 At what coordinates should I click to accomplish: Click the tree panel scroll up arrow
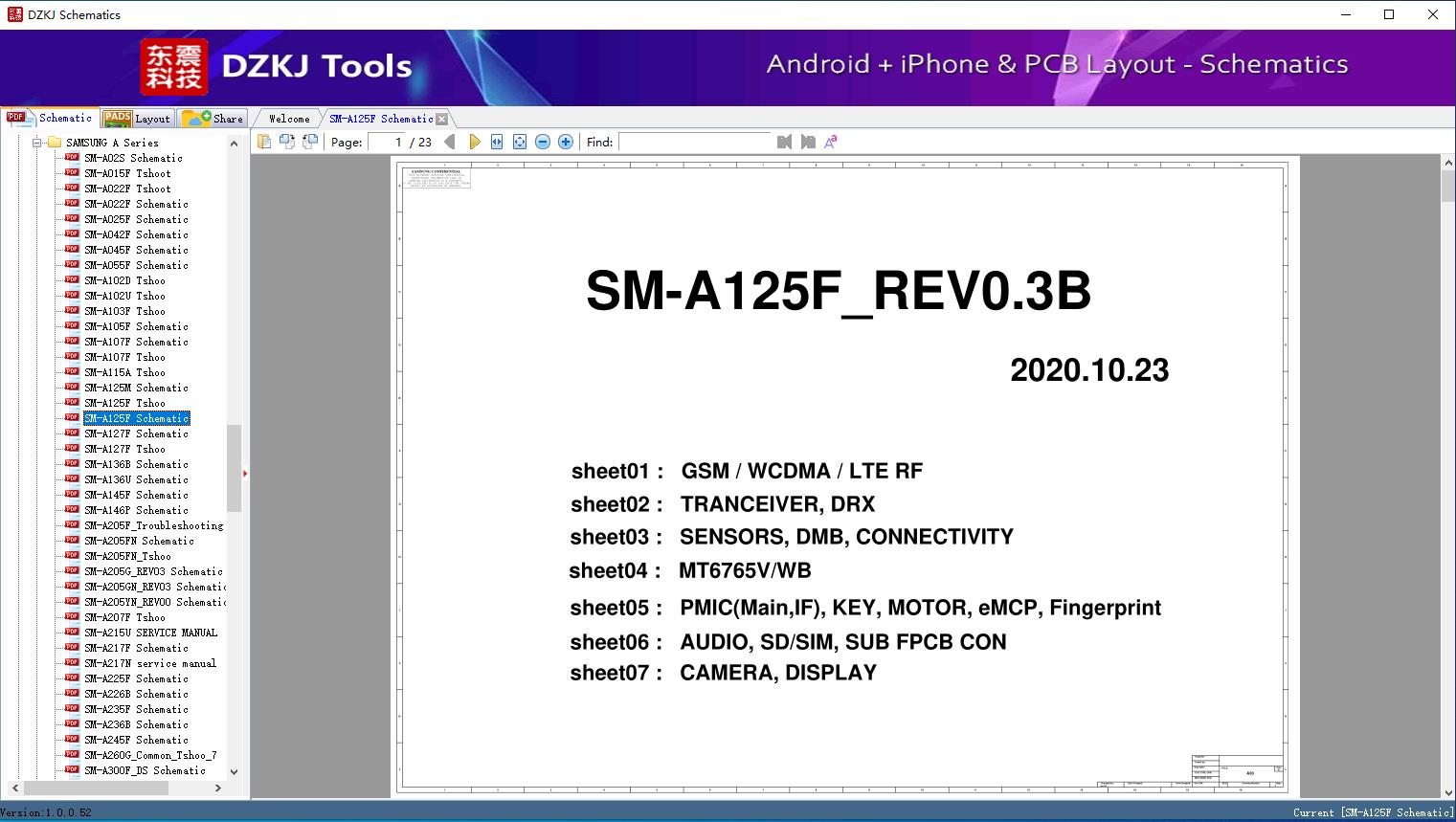(234, 144)
